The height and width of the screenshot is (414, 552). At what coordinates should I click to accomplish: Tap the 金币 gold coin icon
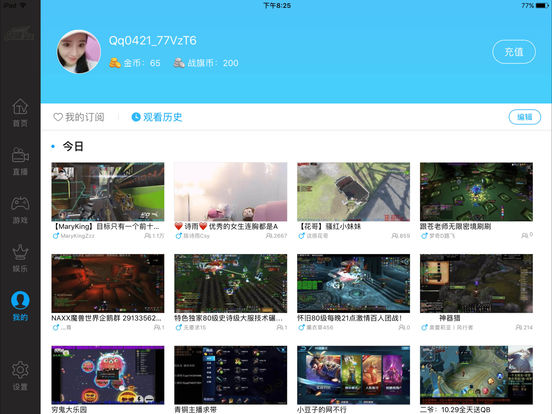point(115,63)
